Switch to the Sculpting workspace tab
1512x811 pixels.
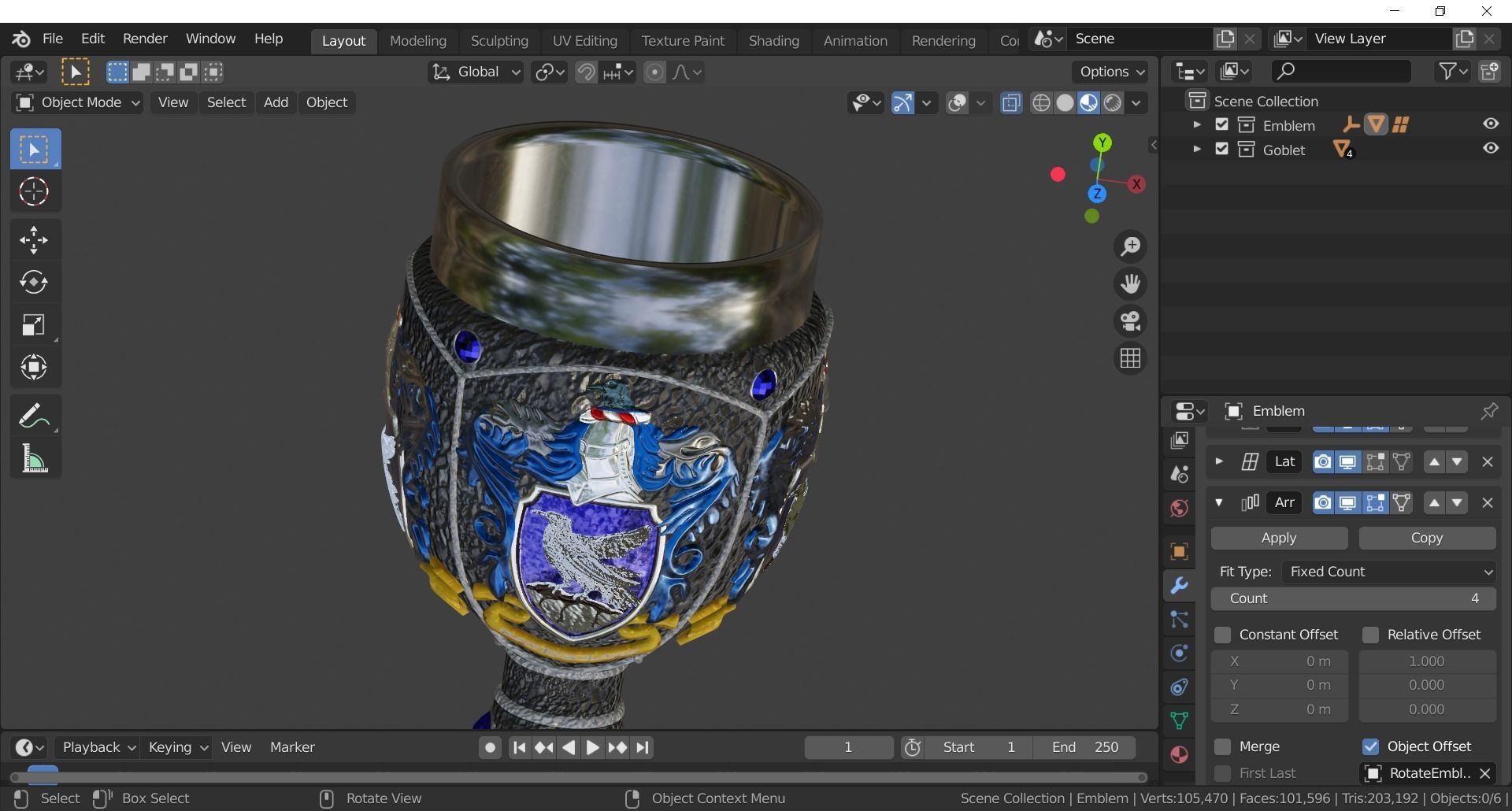499,41
